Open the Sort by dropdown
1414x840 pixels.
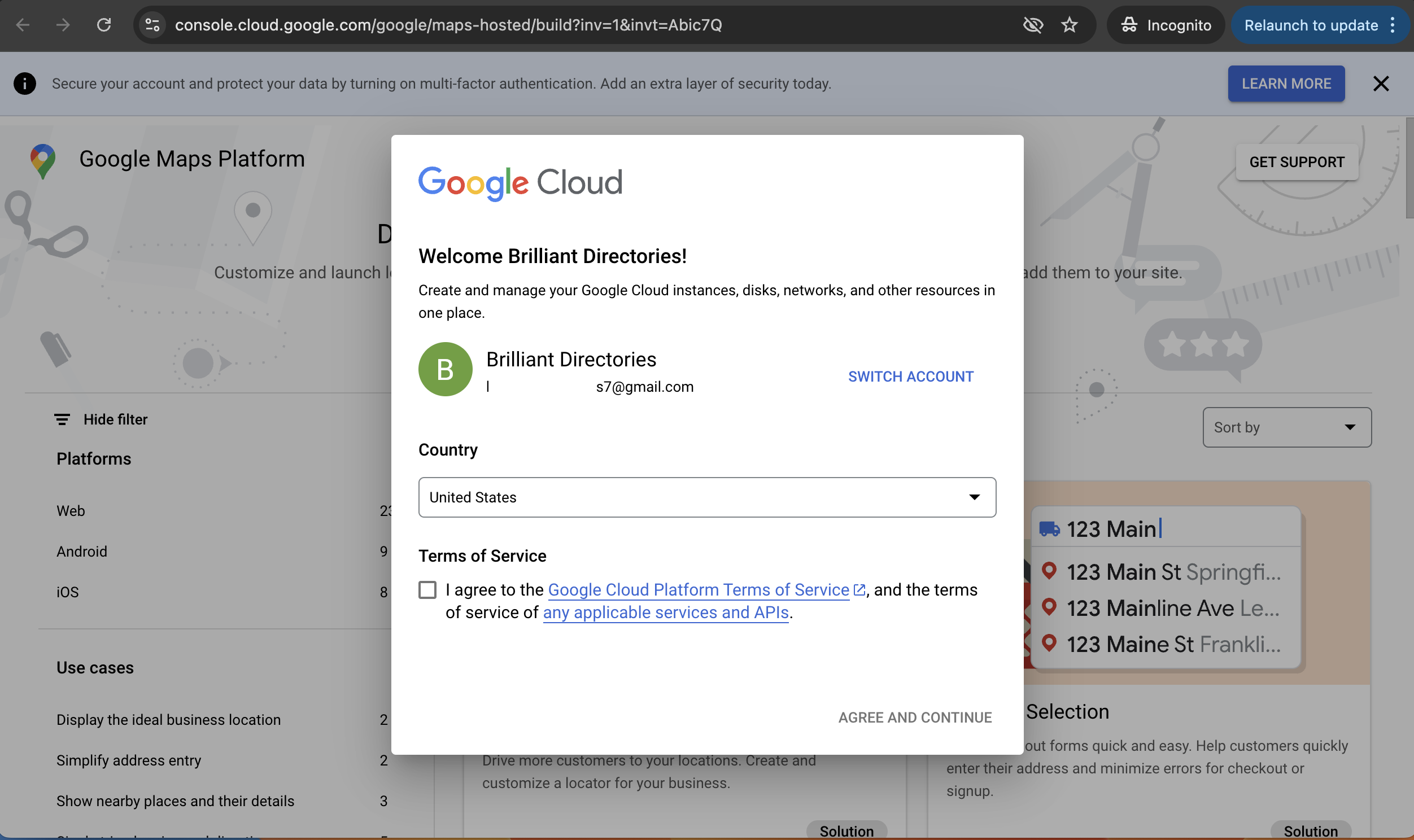tap(1286, 427)
